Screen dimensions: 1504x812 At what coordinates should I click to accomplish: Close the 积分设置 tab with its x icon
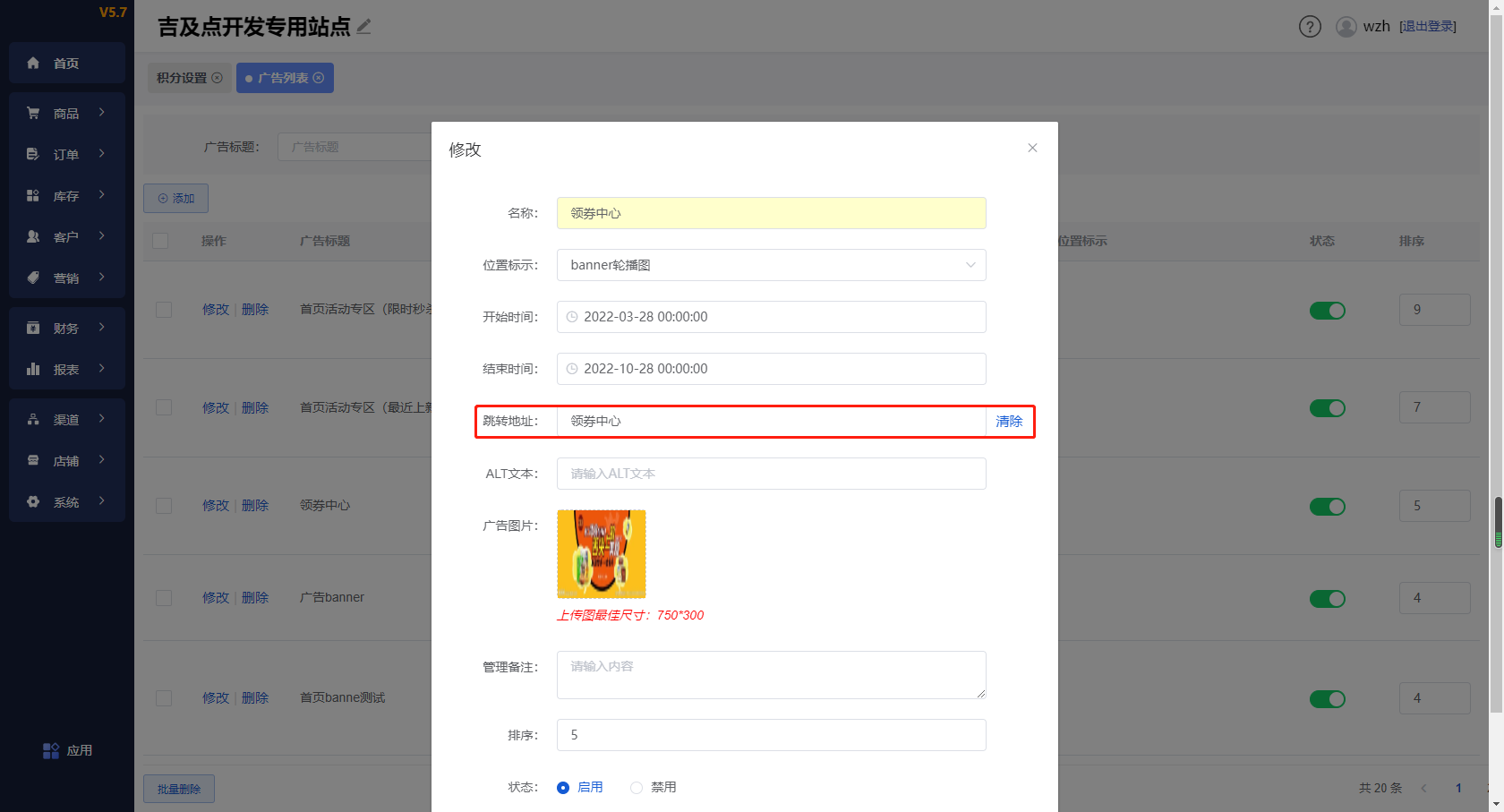tap(217, 78)
